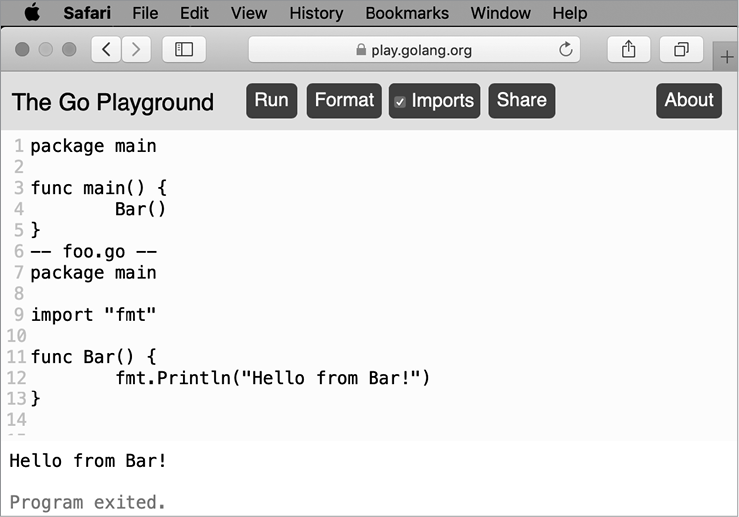Toggle the Imports checkbox
Image resolution: width=739 pixels, height=517 pixels.
pos(400,101)
